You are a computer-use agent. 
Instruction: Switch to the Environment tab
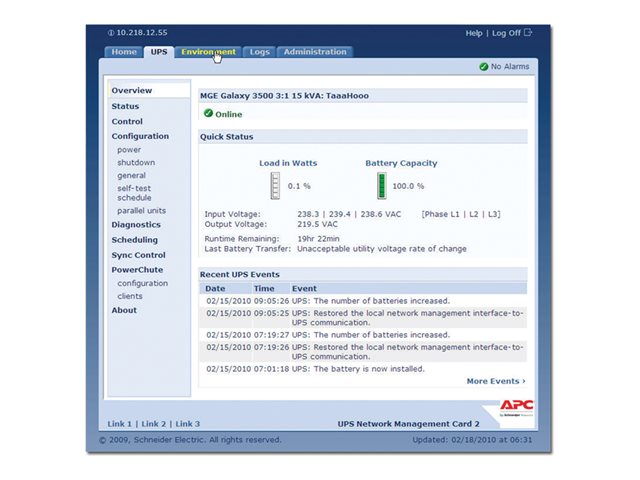coord(208,52)
